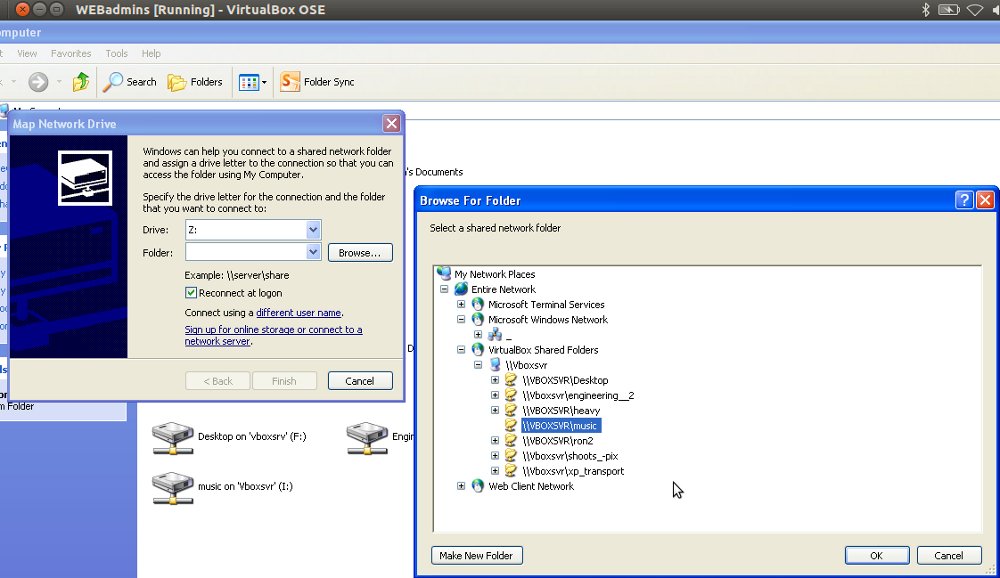Expand the \\VBOXSVR\heavy share

(x=495, y=410)
